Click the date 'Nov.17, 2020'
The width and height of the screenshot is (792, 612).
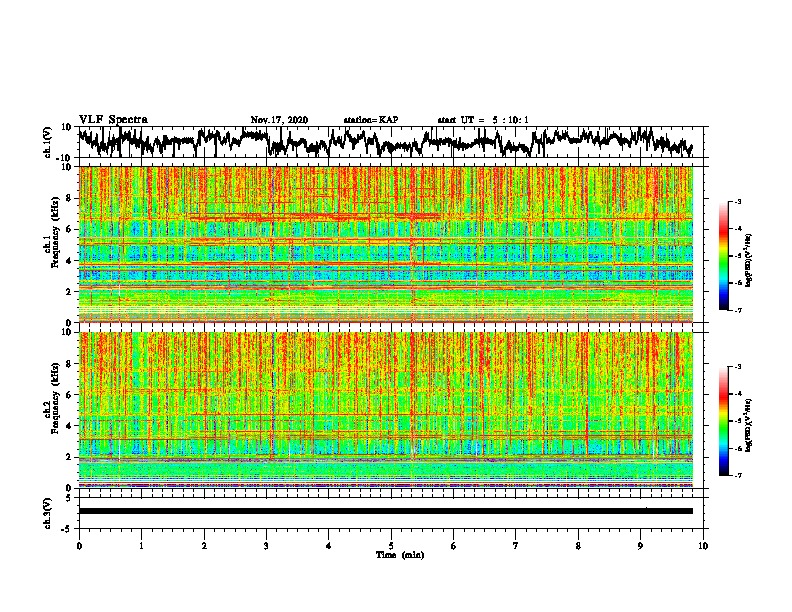pos(279,120)
